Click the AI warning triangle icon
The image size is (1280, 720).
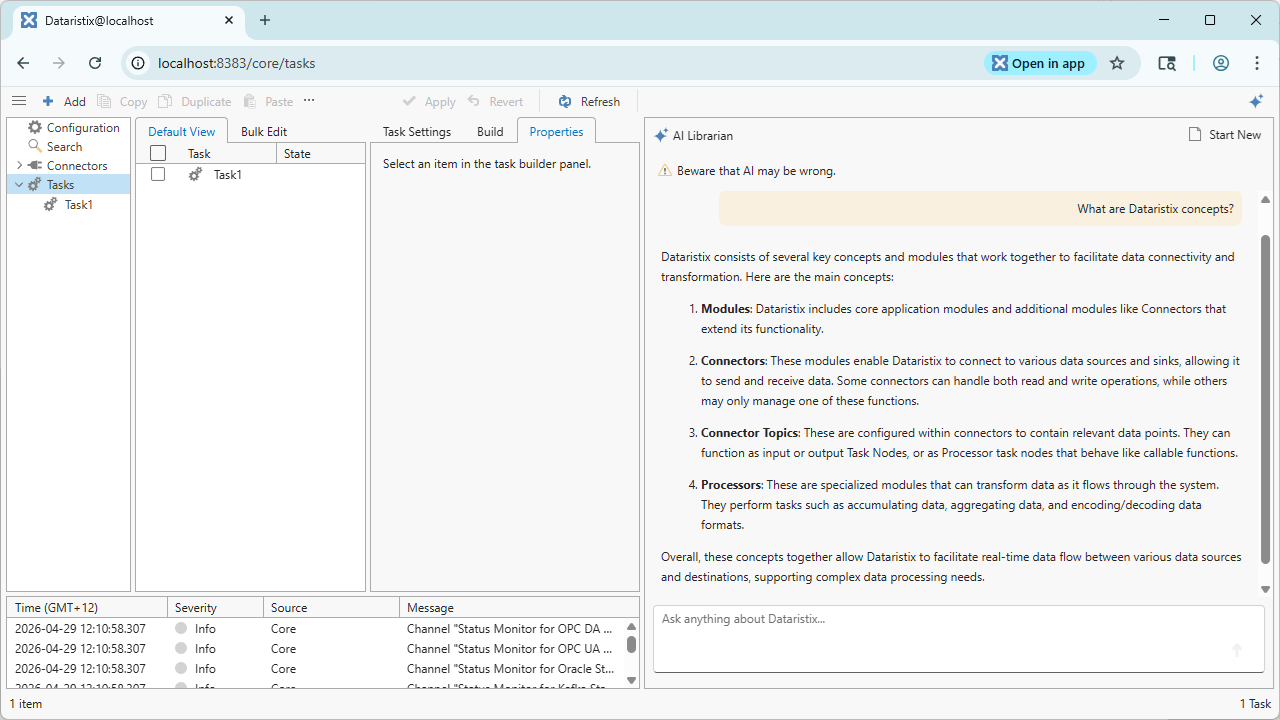[x=665, y=171]
